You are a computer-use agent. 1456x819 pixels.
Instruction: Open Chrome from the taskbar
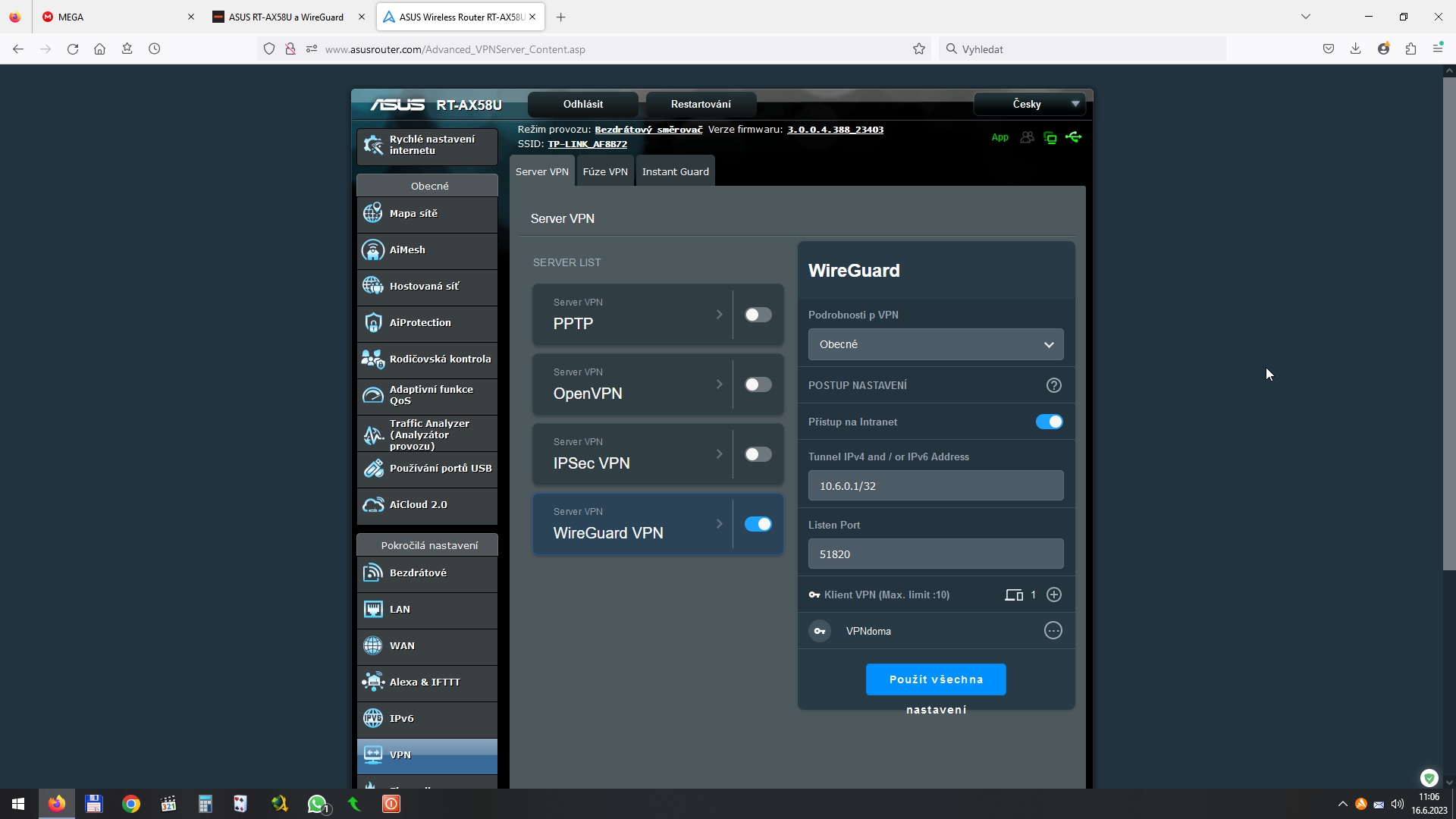130,804
